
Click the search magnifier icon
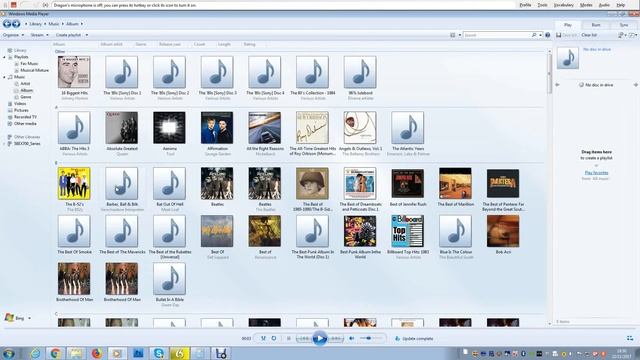click(x=534, y=35)
